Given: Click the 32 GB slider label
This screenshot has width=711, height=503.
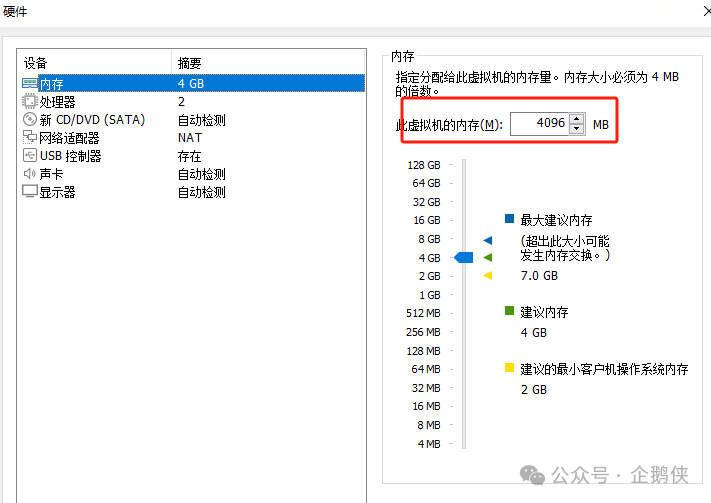Looking at the screenshot, I should pos(426,202).
